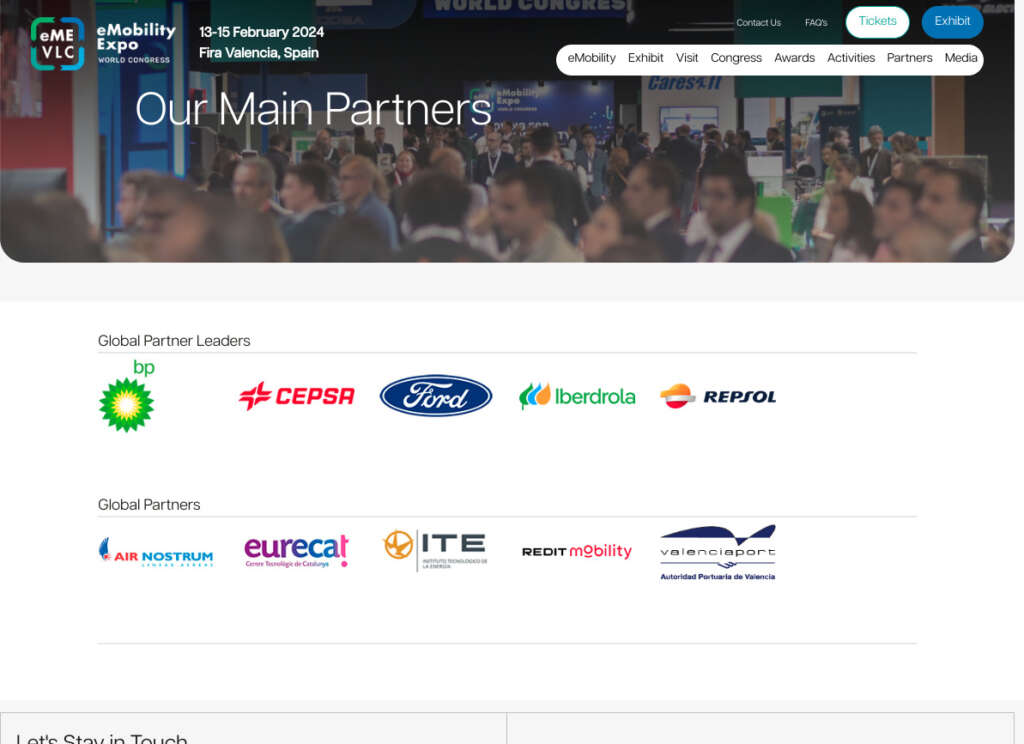Click the Eurecat partner logo

[x=296, y=551]
